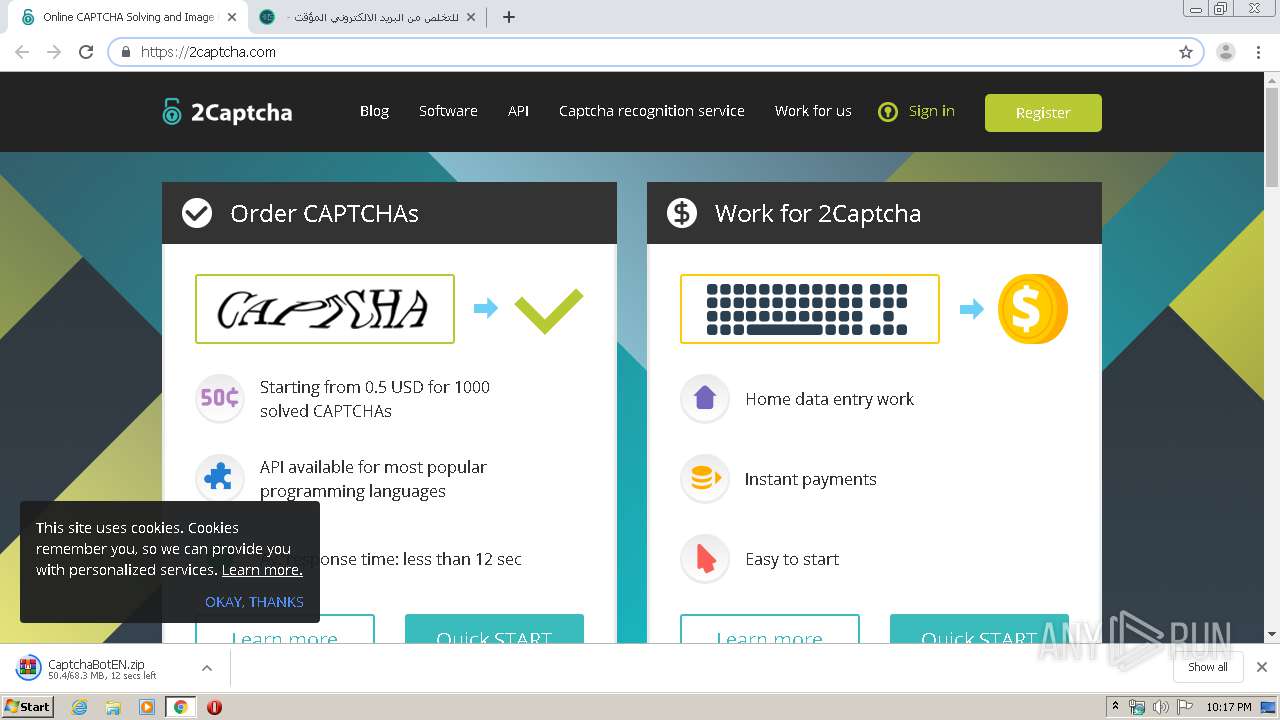Open Captcha recognition service page
The image size is (1280, 720).
[x=652, y=111]
